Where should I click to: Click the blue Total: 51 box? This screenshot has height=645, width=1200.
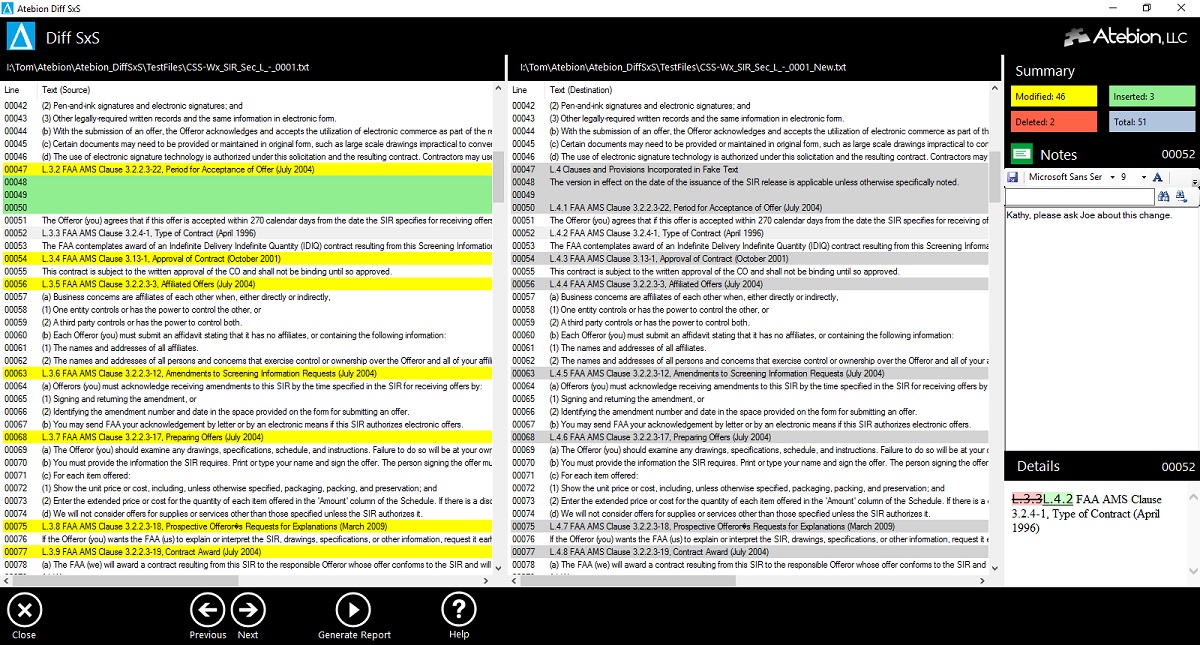1152,121
